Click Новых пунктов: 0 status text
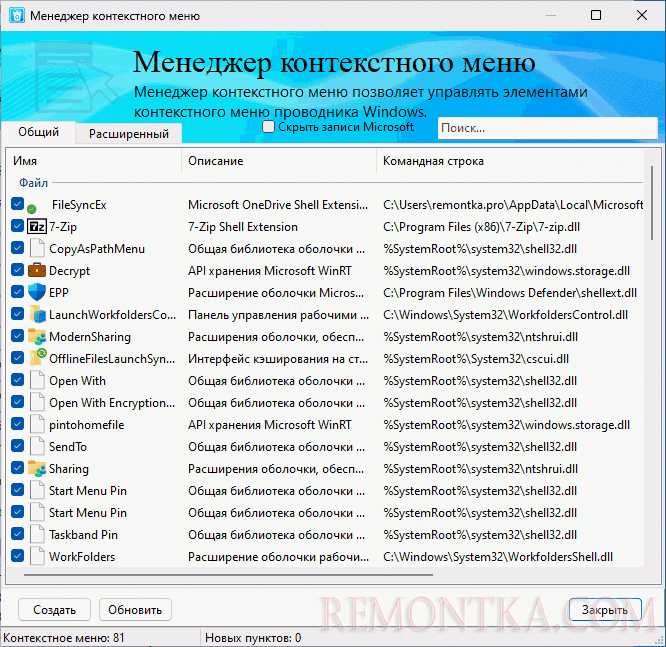This screenshot has width=666, height=647. pos(253,638)
